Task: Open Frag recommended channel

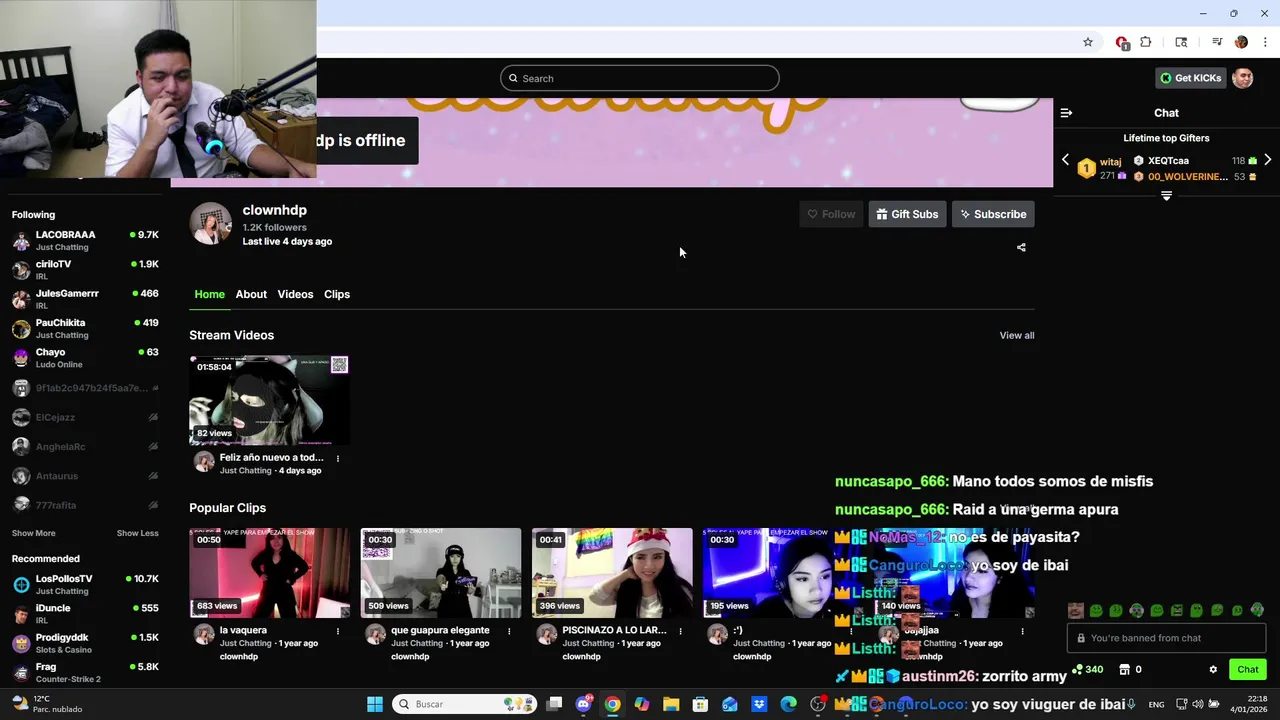Action: pos(85,672)
